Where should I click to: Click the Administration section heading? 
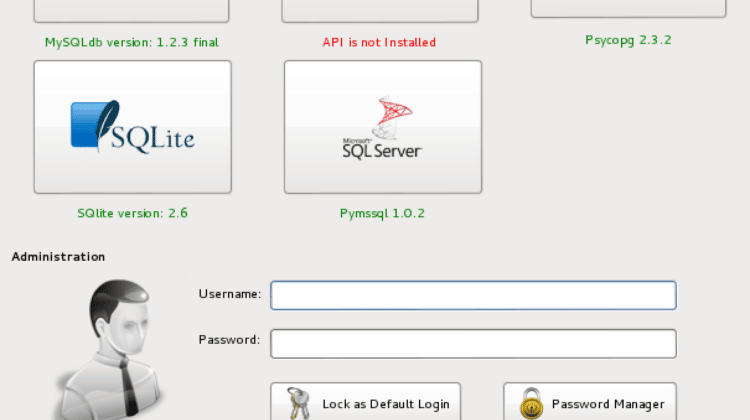(58, 257)
